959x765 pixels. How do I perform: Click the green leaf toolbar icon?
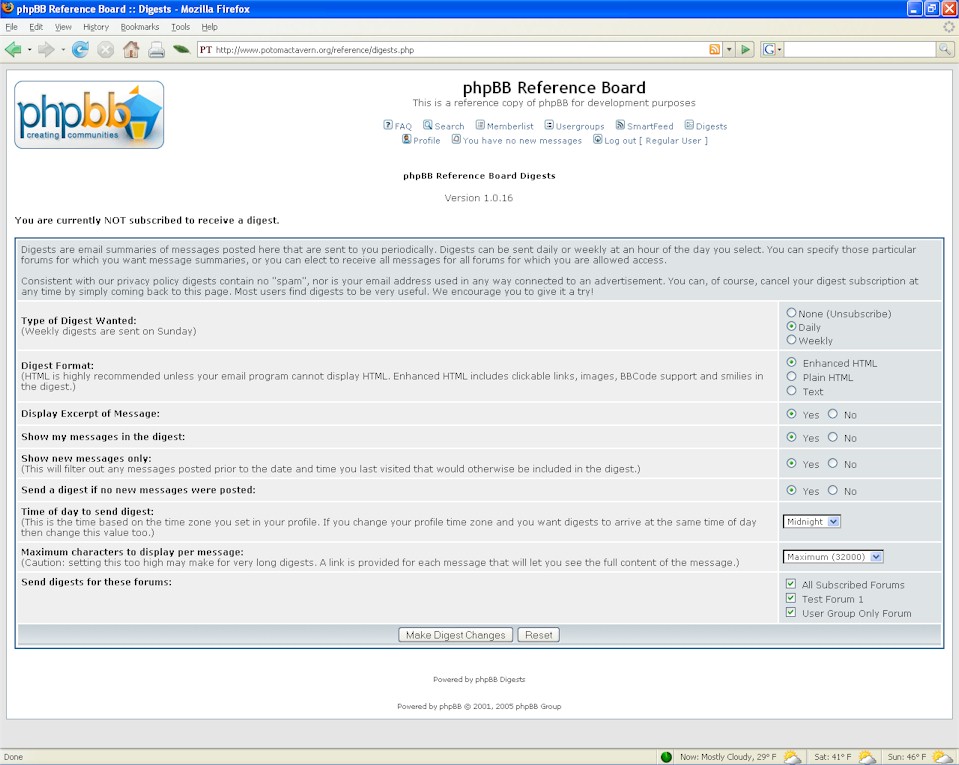point(181,49)
